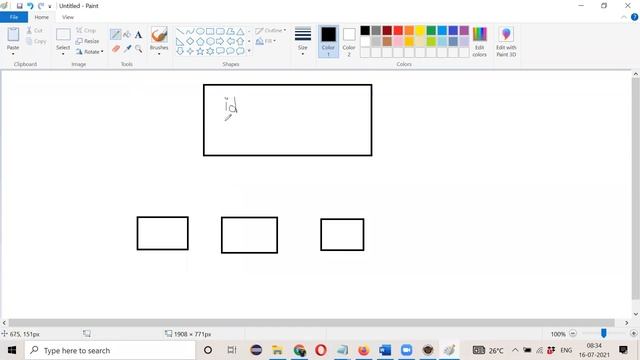The width and height of the screenshot is (640, 360).
Task: Choose the Rounded rectangle shape
Action: (x=220, y=31)
